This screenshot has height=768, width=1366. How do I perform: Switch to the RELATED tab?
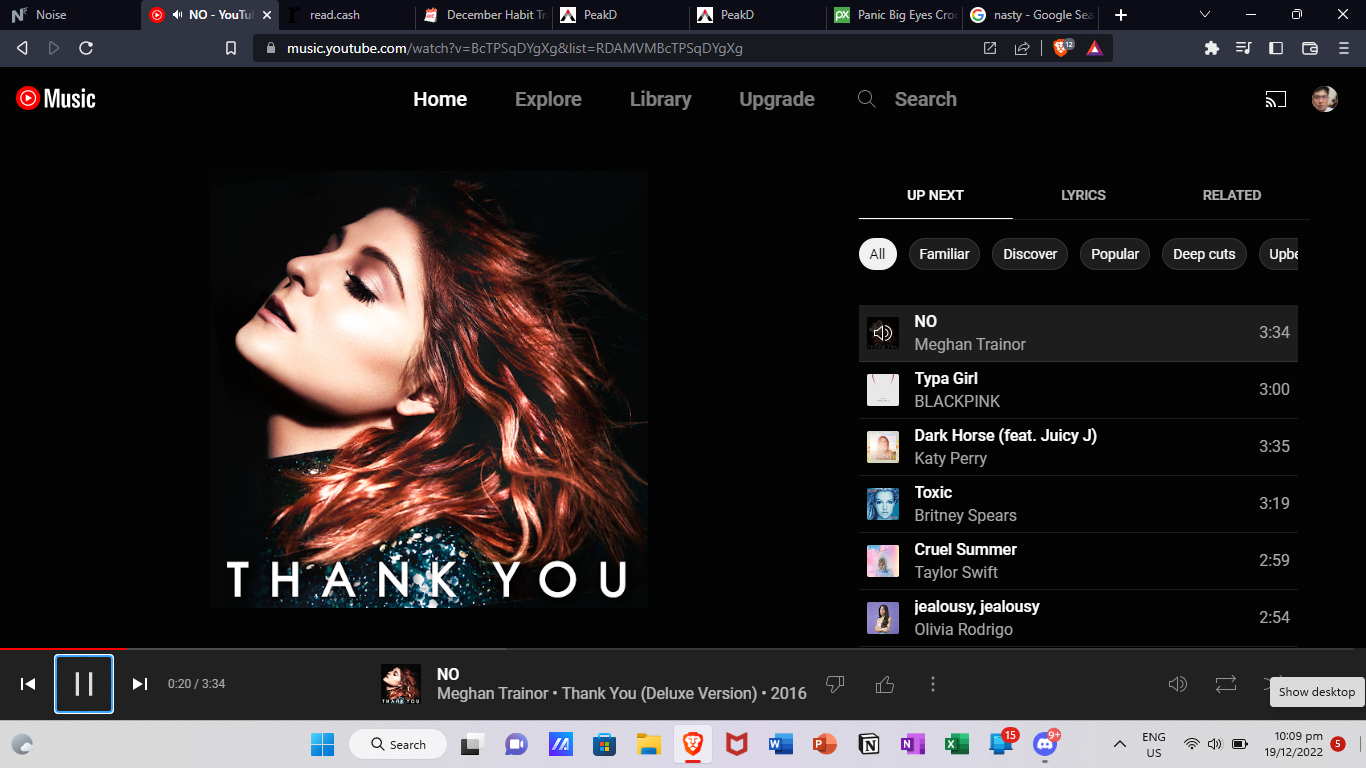click(1232, 195)
